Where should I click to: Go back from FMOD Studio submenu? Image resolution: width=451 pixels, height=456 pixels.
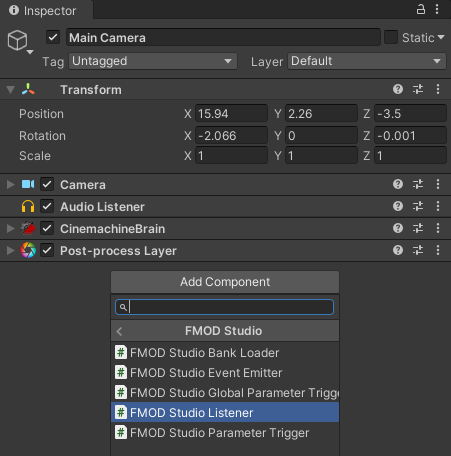120,331
